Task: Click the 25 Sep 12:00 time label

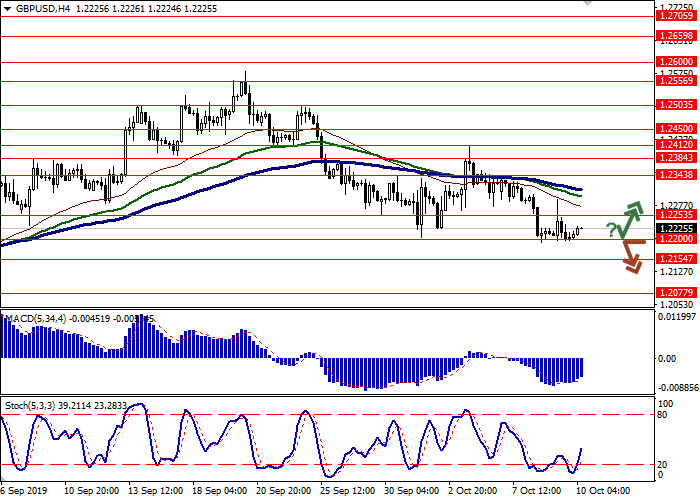Action: [348, 491]
